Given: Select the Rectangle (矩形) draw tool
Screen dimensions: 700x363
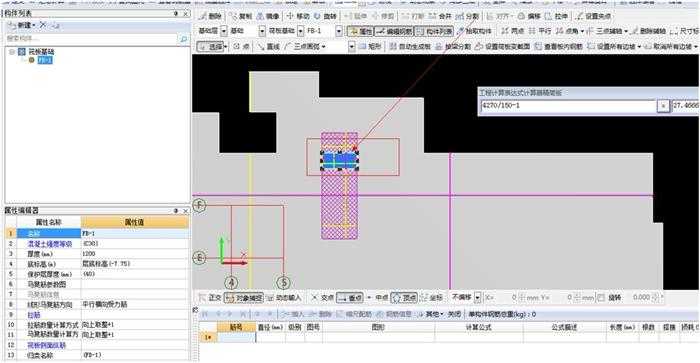Looking at the screenshot, I should (370, 46).
